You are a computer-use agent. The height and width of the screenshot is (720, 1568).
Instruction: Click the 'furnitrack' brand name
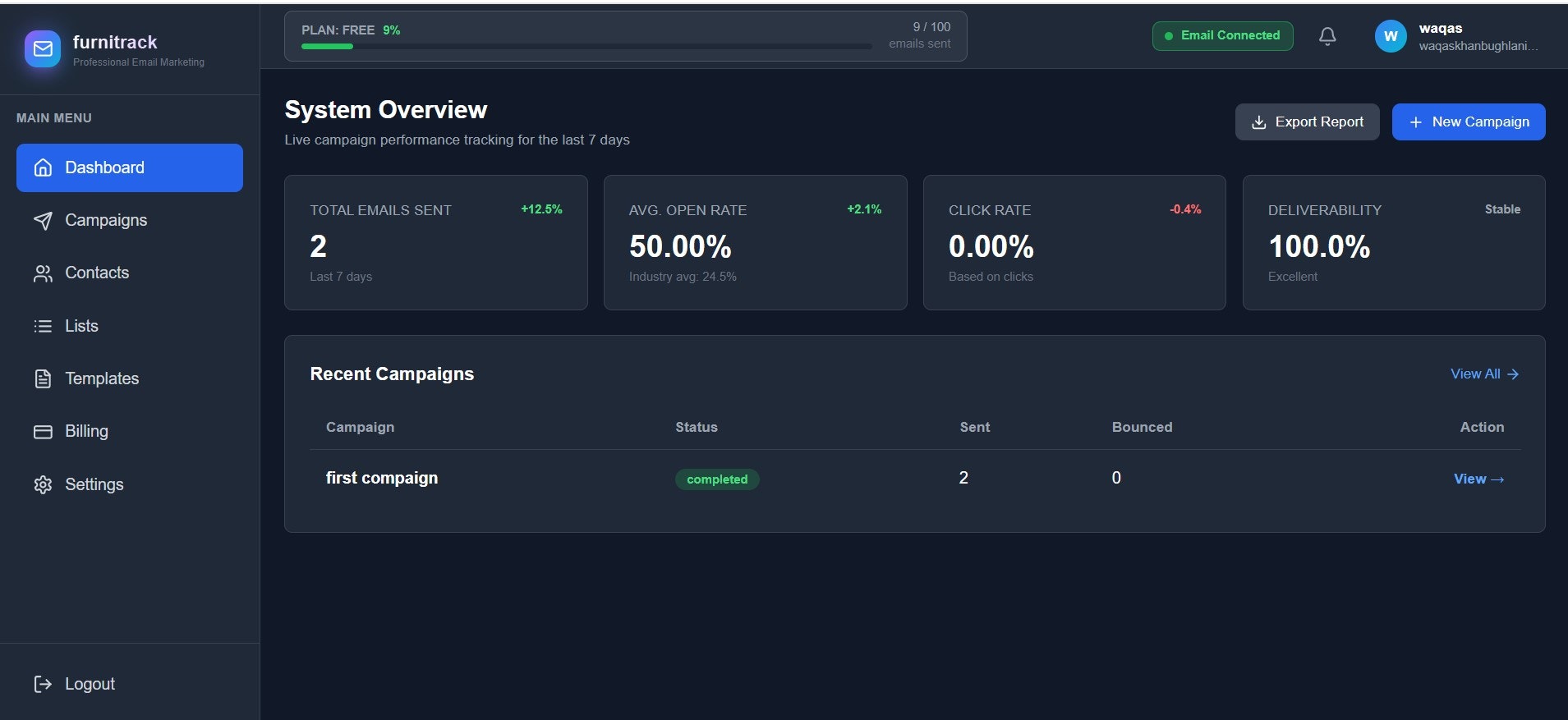click(115, 42)
